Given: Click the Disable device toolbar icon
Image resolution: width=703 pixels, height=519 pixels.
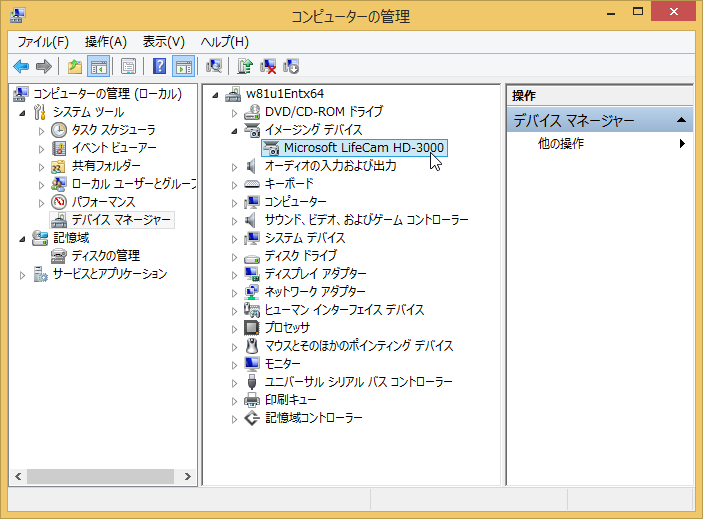Looking at the screenshot, I should point(291,67).
